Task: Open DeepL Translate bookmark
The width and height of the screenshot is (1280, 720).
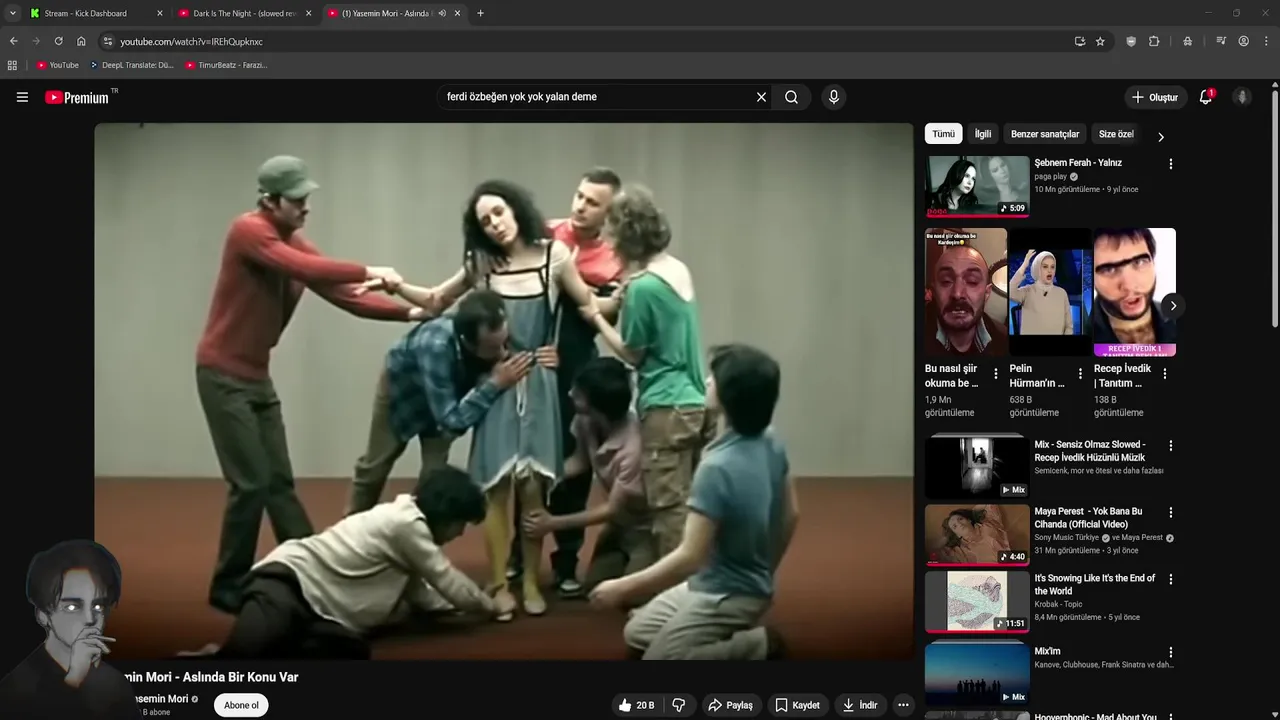Action: 132,65
